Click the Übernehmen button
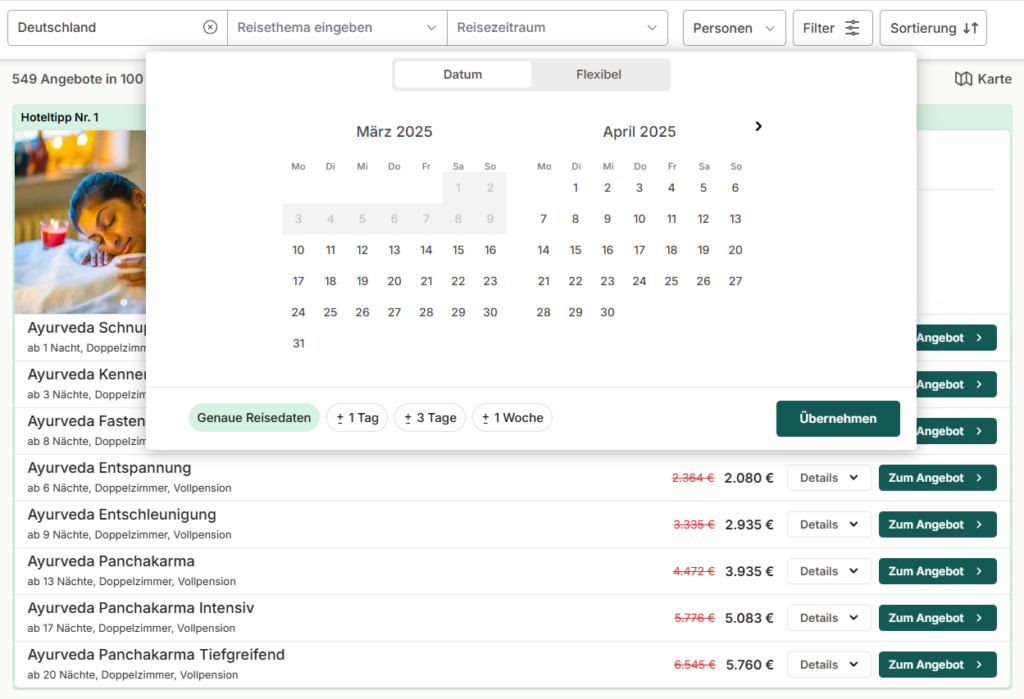This screenshot has width=1024, height=699. click(x=837, y=419)
